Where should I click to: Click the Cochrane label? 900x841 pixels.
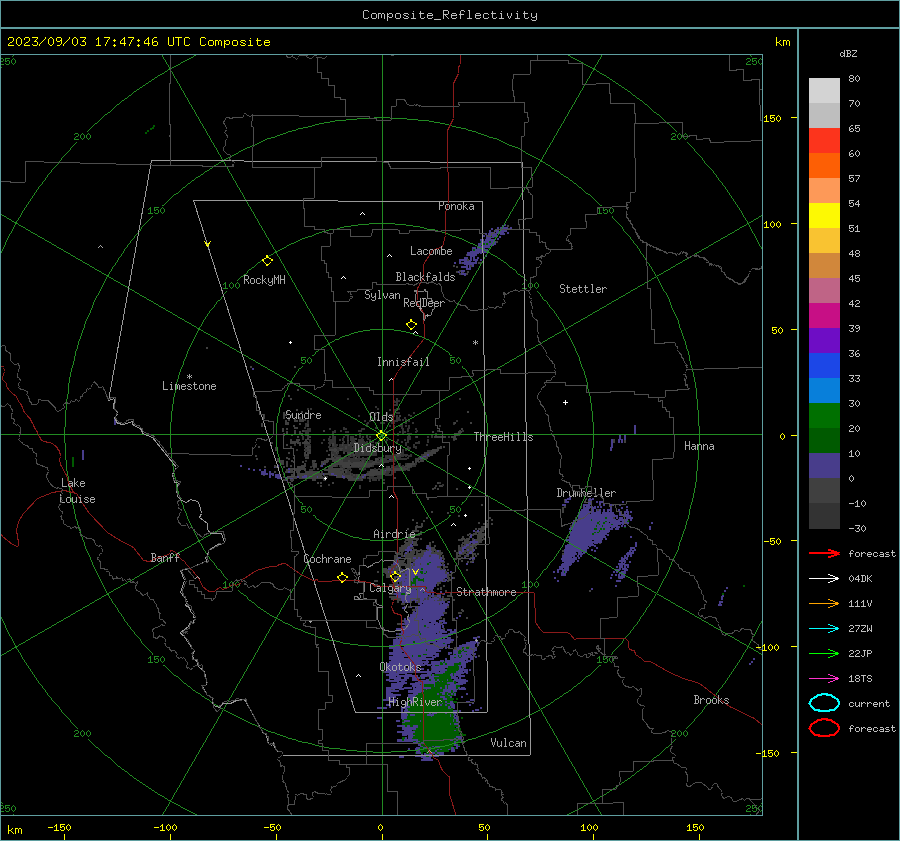coord(327,559)
